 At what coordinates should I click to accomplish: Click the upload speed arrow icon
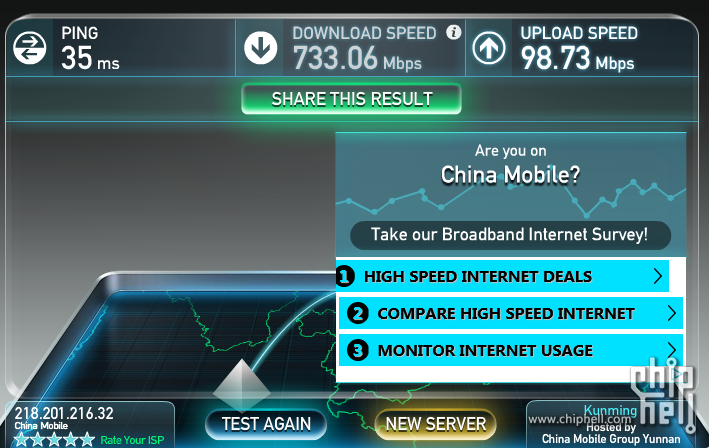[489, 47]
